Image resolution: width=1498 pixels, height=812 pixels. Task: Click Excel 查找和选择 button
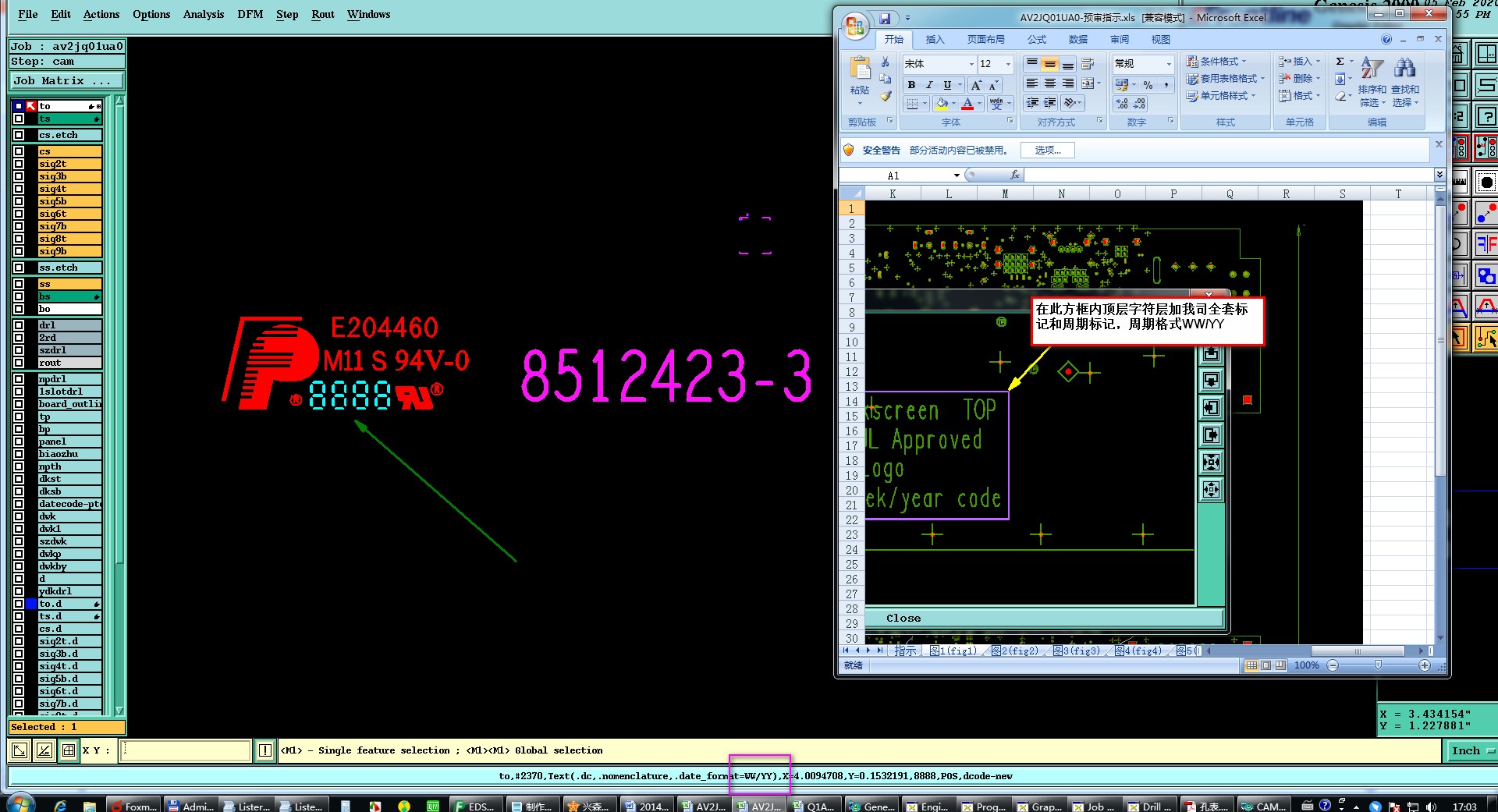[1405, 81]
